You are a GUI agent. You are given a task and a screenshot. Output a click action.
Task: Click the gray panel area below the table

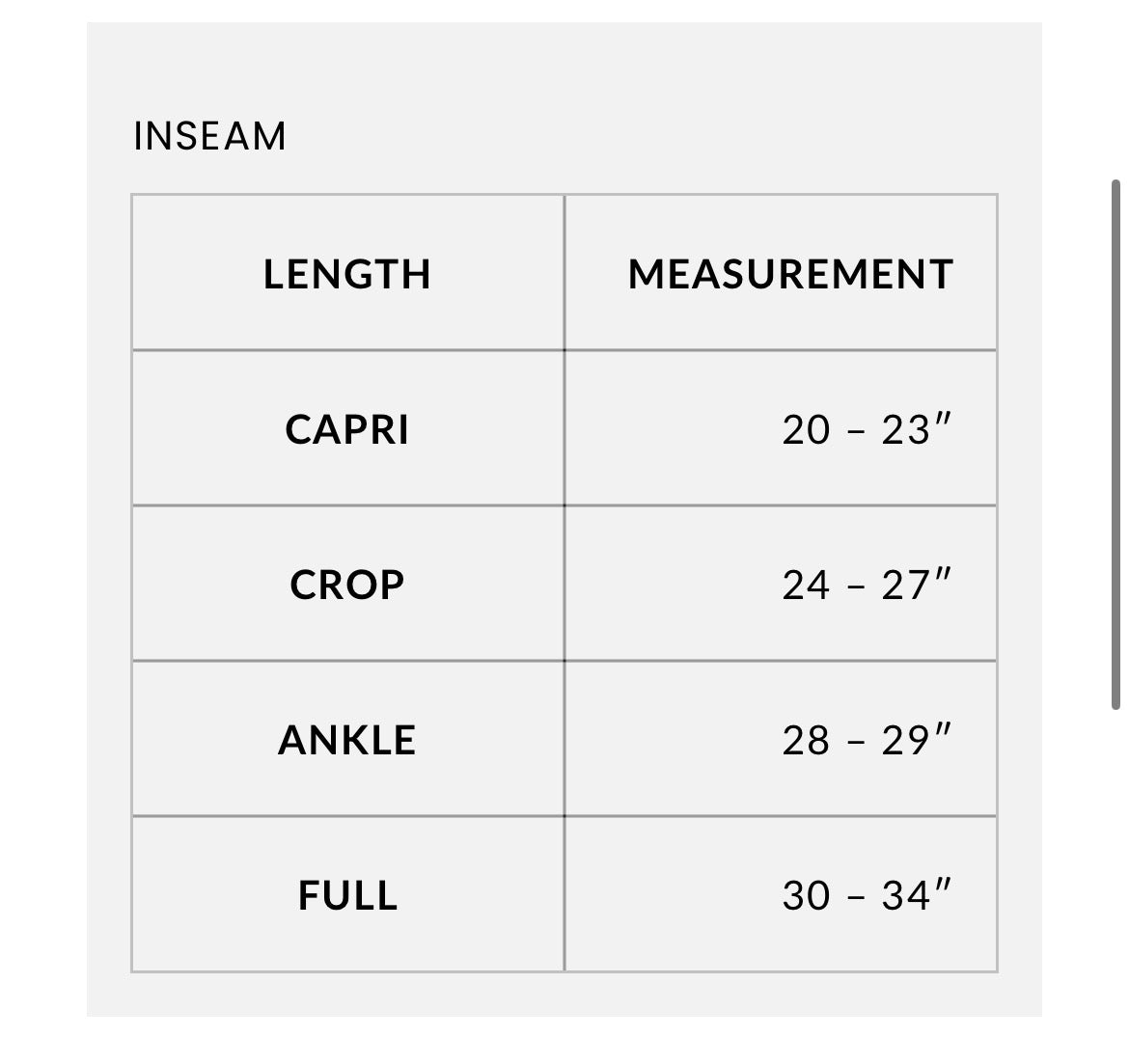pos(564,995)
